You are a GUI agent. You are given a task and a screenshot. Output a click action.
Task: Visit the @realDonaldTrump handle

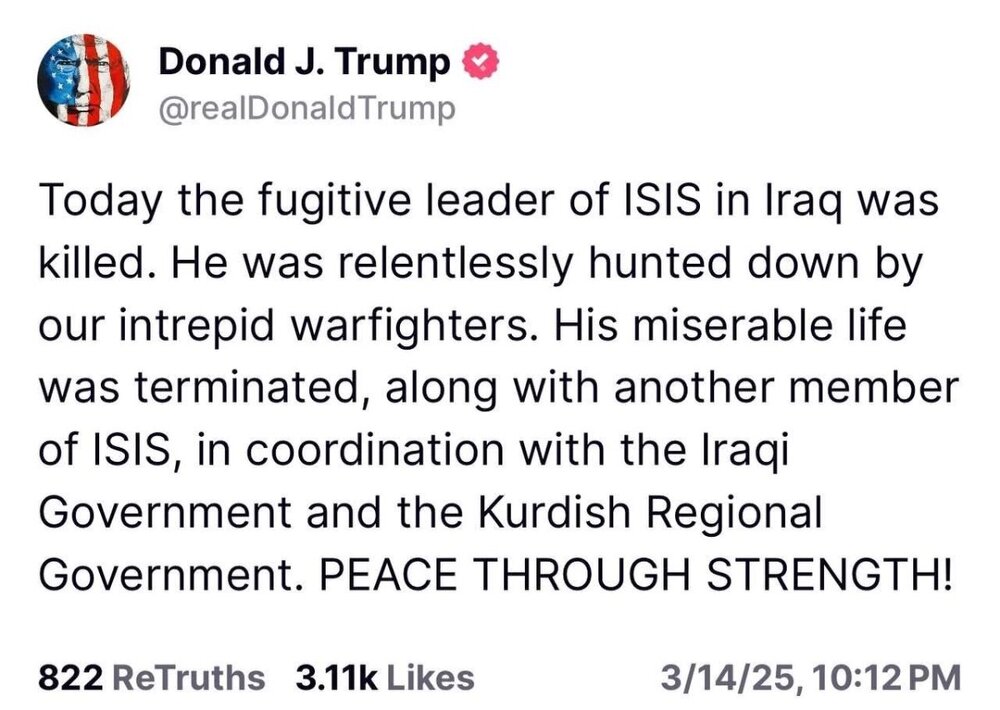pos(307,108)
